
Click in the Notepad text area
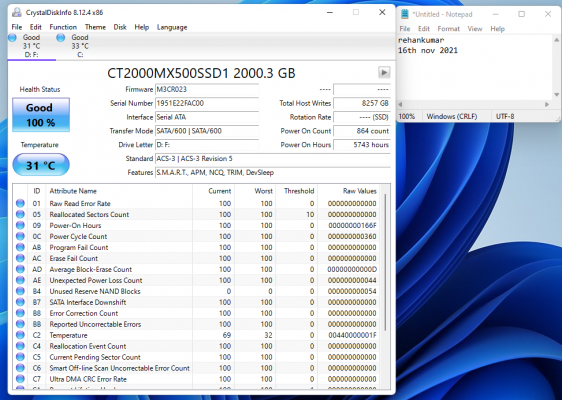point(475,67)
